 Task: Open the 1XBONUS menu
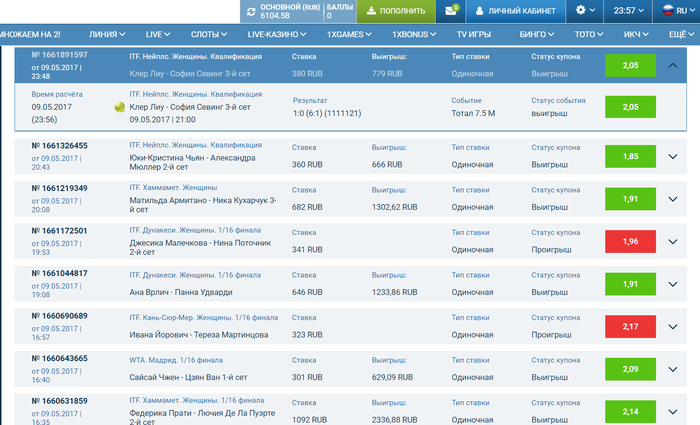coord(414,34)
